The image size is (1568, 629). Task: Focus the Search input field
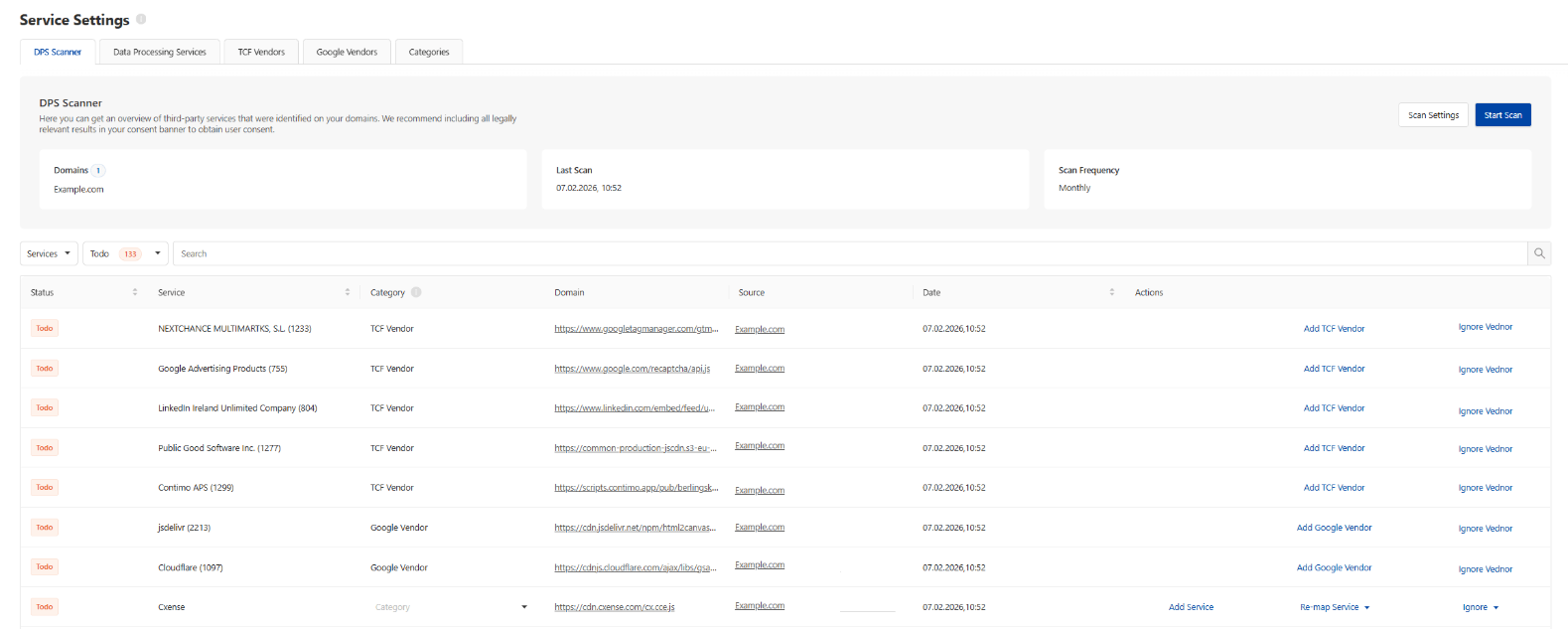coord(850,253)
